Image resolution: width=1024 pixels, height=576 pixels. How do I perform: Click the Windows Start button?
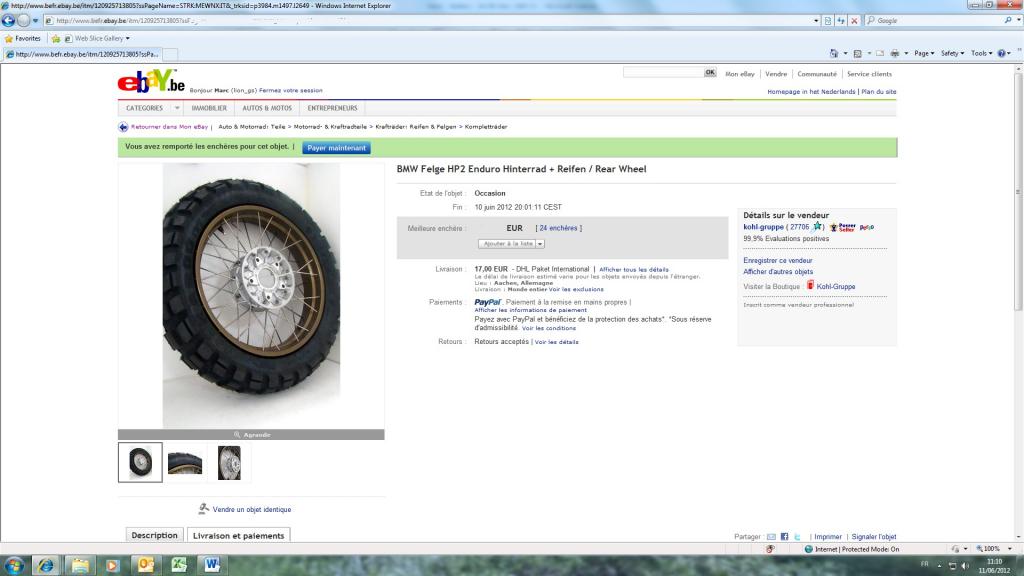coord(14,565)
